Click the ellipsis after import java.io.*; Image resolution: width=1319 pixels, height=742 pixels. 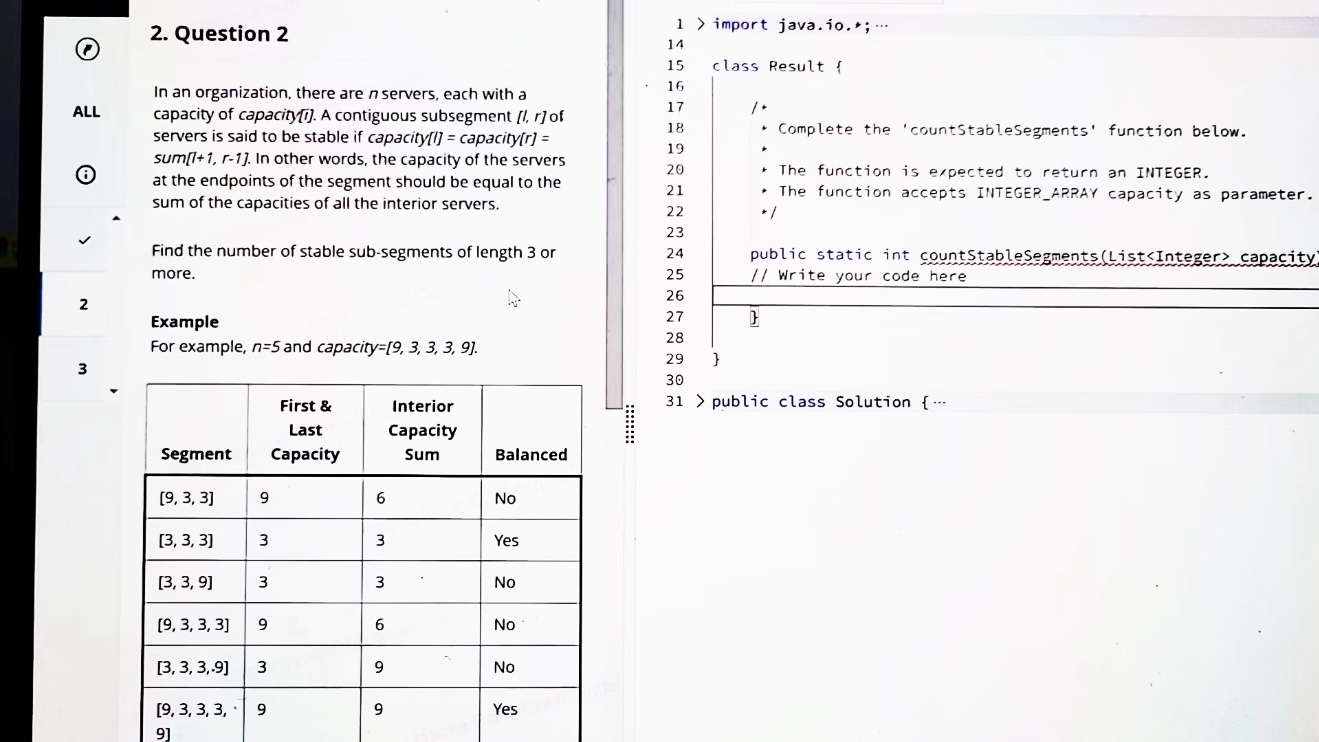click(881, 25)
